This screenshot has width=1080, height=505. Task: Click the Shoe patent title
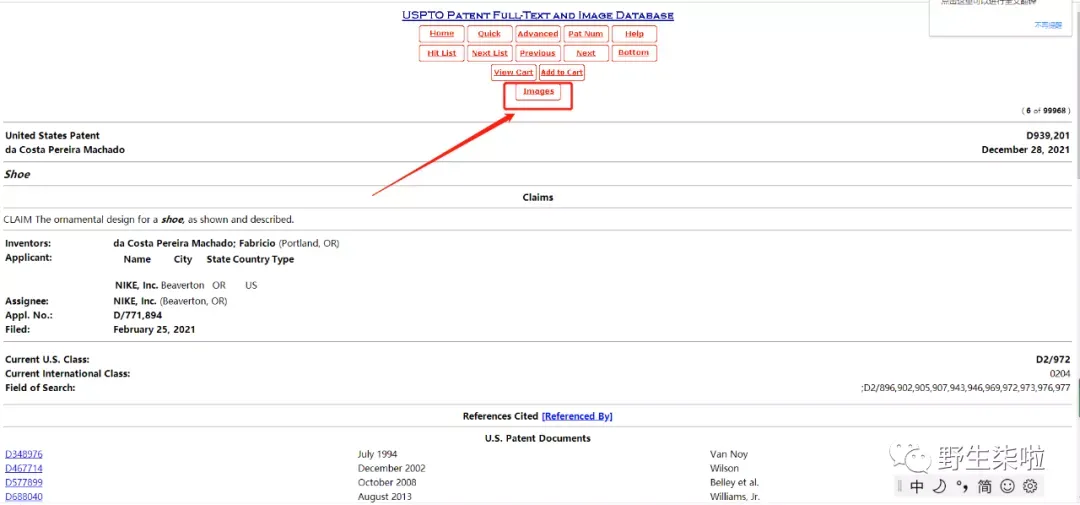[17, 174]
